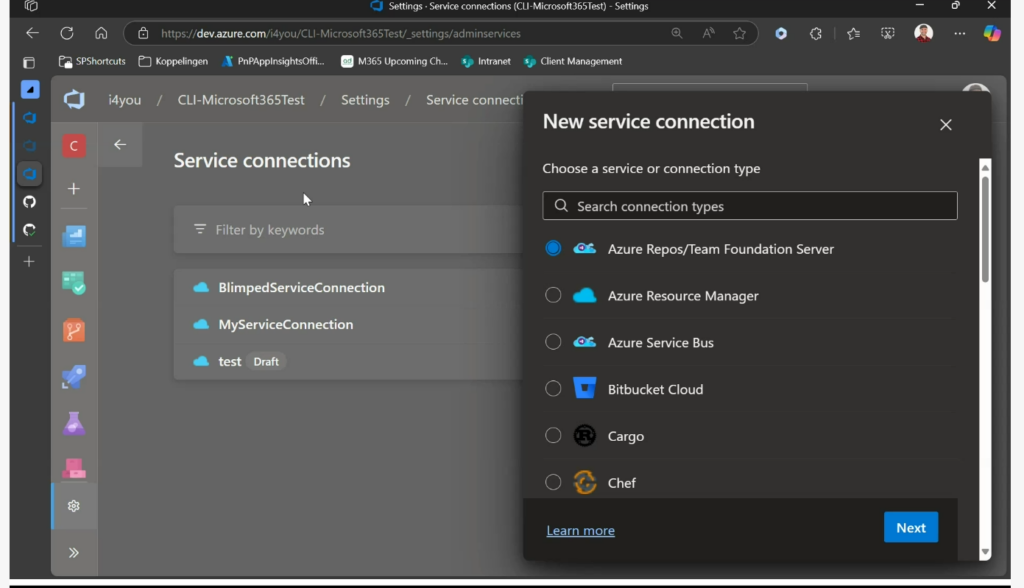This screenshot has width=1024, height=588.
Task: Click the blue shield extension icon
Action: tap(781, 33)
